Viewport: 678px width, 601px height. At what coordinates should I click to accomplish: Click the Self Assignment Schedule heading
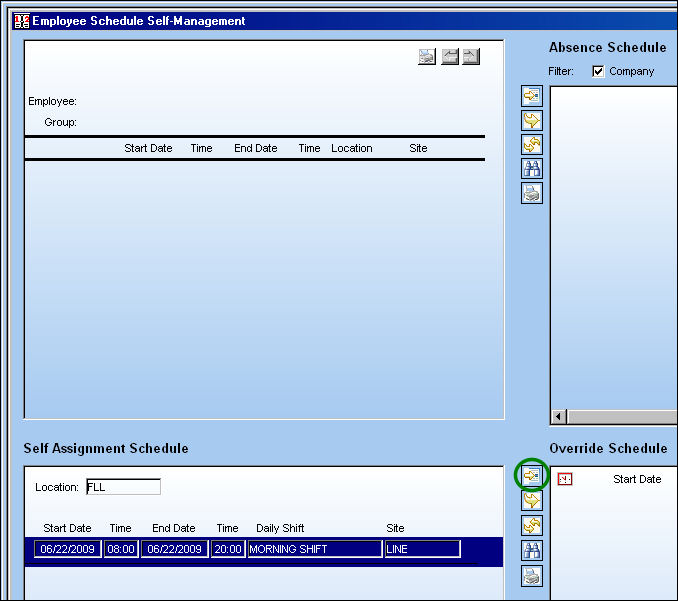tap(106, 448)
